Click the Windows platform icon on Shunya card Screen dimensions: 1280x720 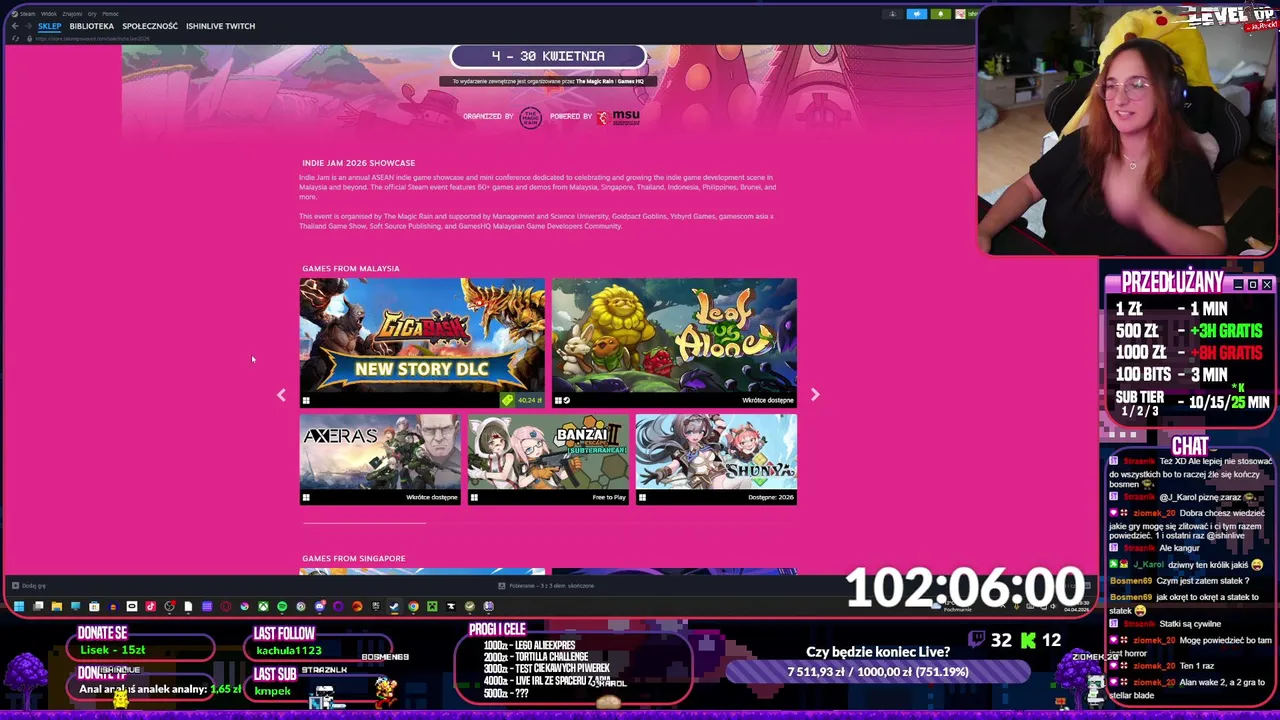coord(642,497)
